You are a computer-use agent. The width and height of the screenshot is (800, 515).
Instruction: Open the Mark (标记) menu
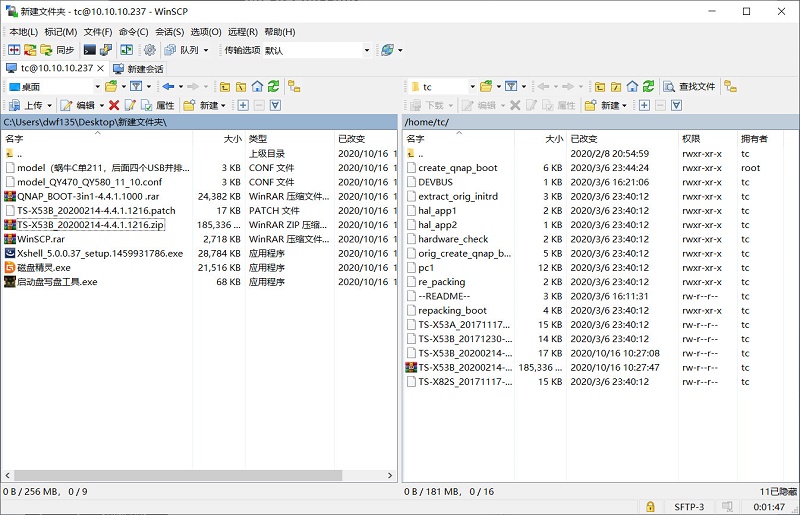[61, 32]
